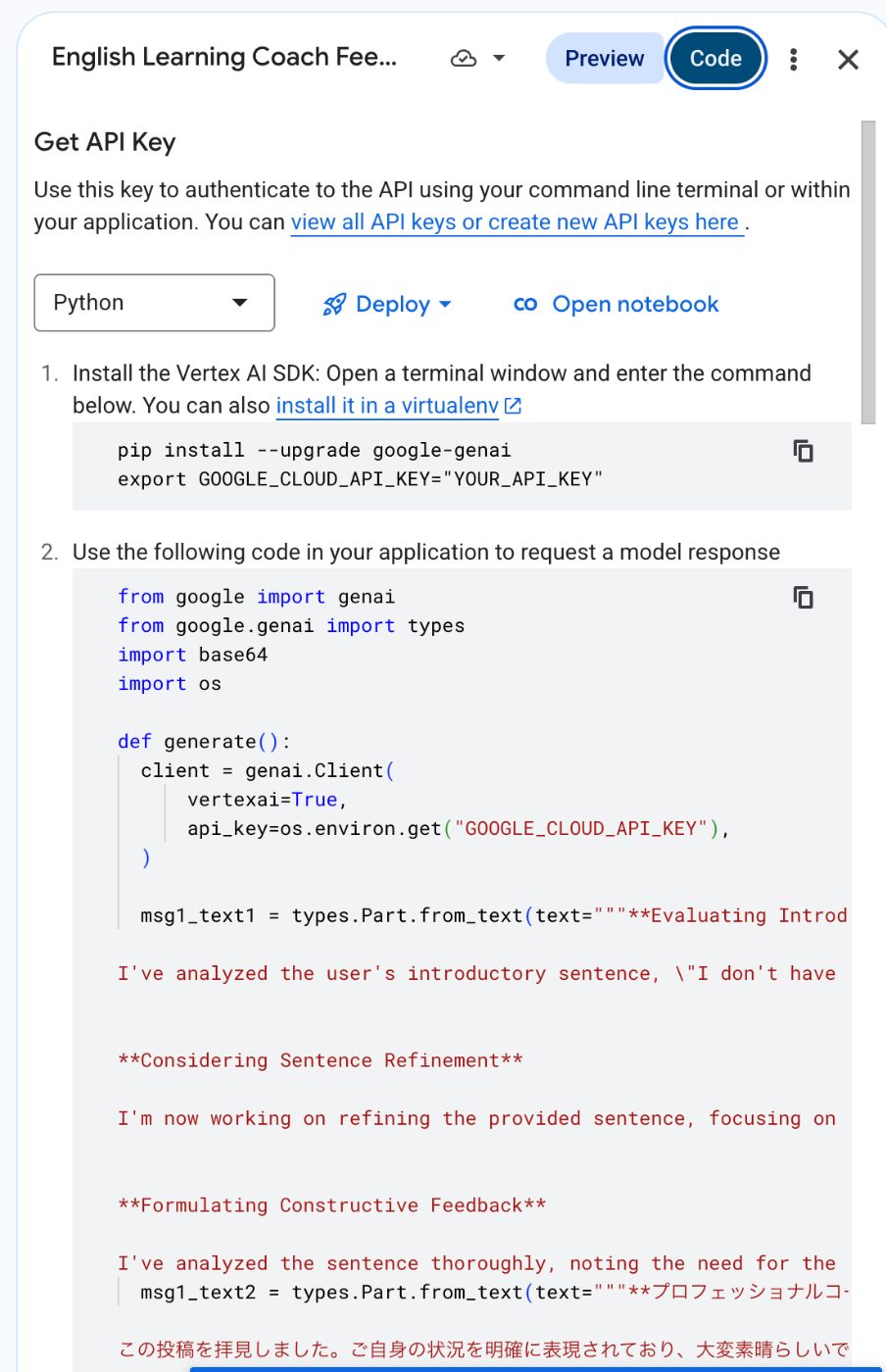Switch to the Code tab
The width and height of the screenshot is (887, 1372).
[x=715, y=59]
